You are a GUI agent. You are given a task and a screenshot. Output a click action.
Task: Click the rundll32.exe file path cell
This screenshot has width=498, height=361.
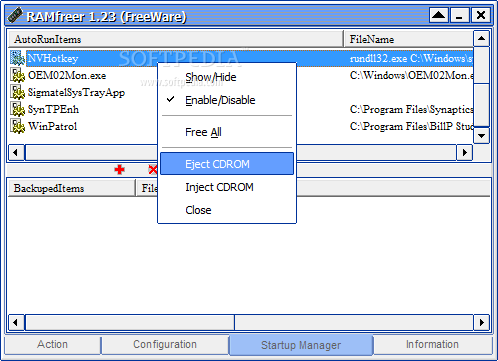(411, 59)
